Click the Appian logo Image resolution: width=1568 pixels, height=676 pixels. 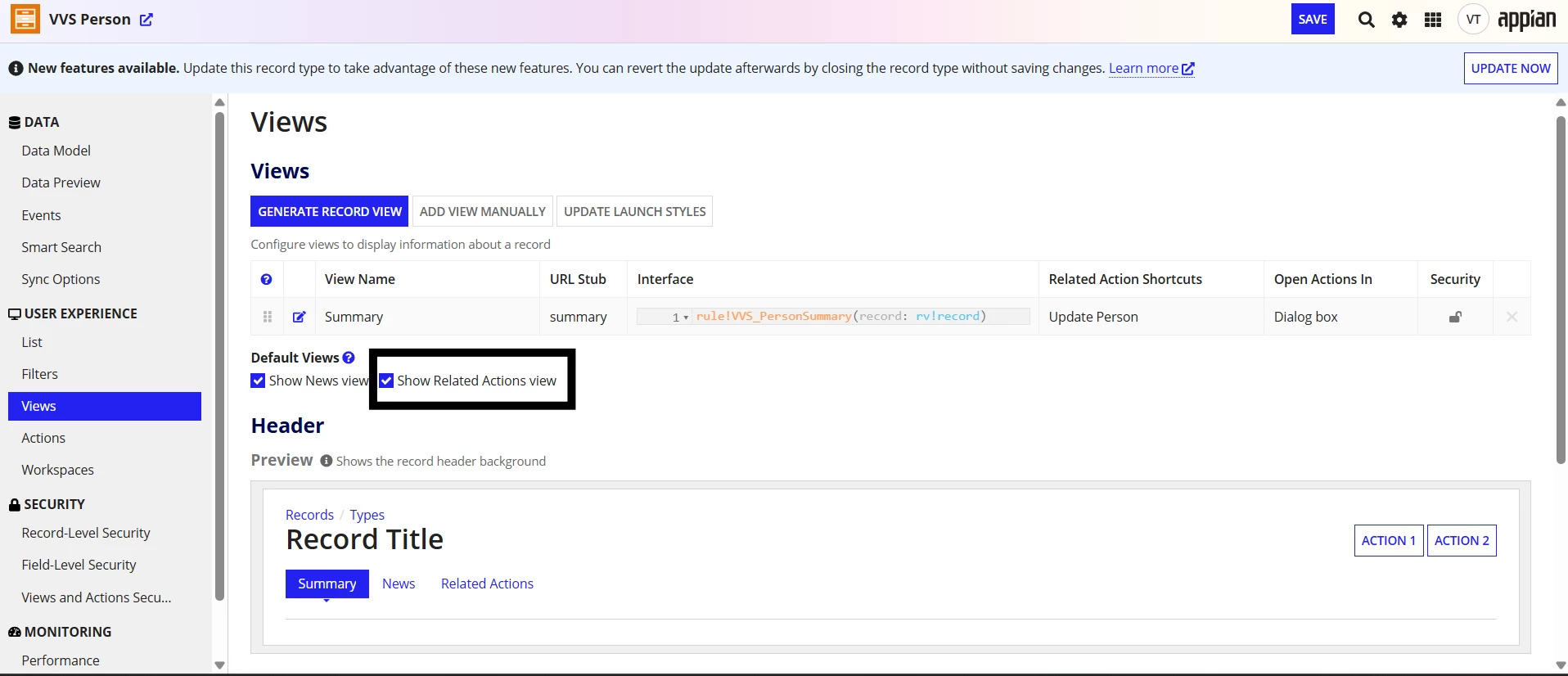tap(1526, 20)
